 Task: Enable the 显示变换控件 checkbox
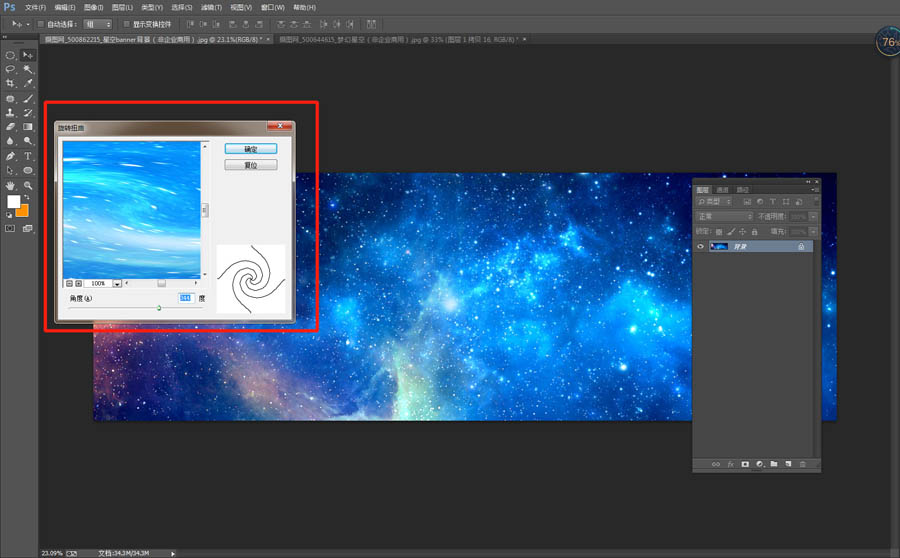125,23
